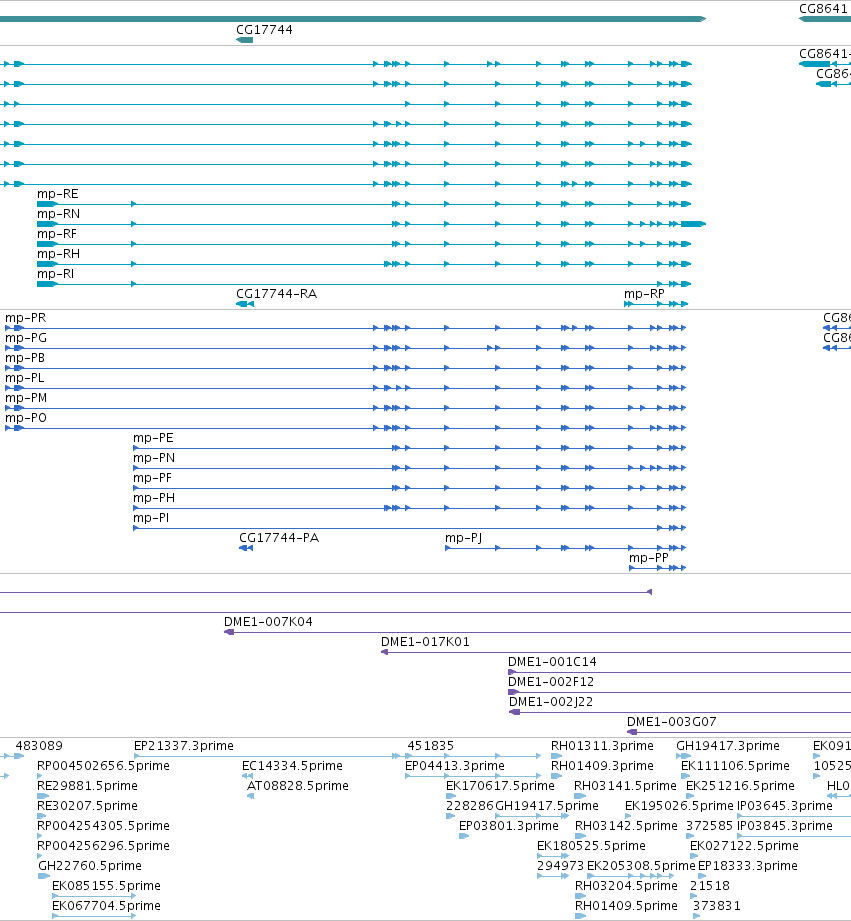This screenshot has height=921, width=851.
Task: Open the EP04413.3prime EST label
Action: click(455, 765)
